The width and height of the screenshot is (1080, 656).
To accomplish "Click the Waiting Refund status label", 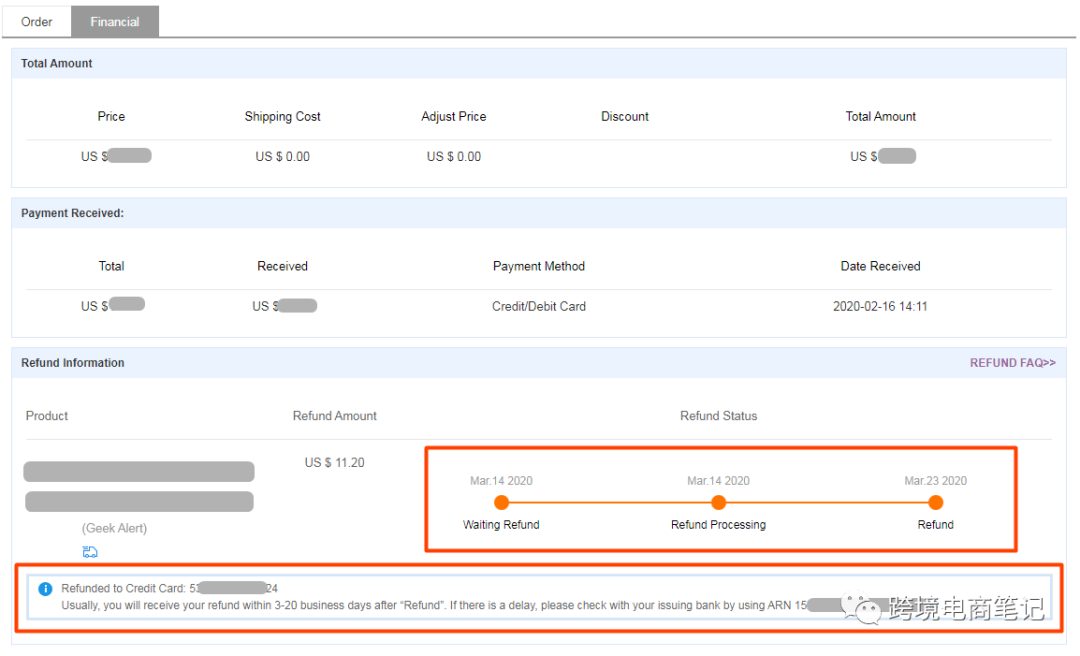I will coord(501,524).
